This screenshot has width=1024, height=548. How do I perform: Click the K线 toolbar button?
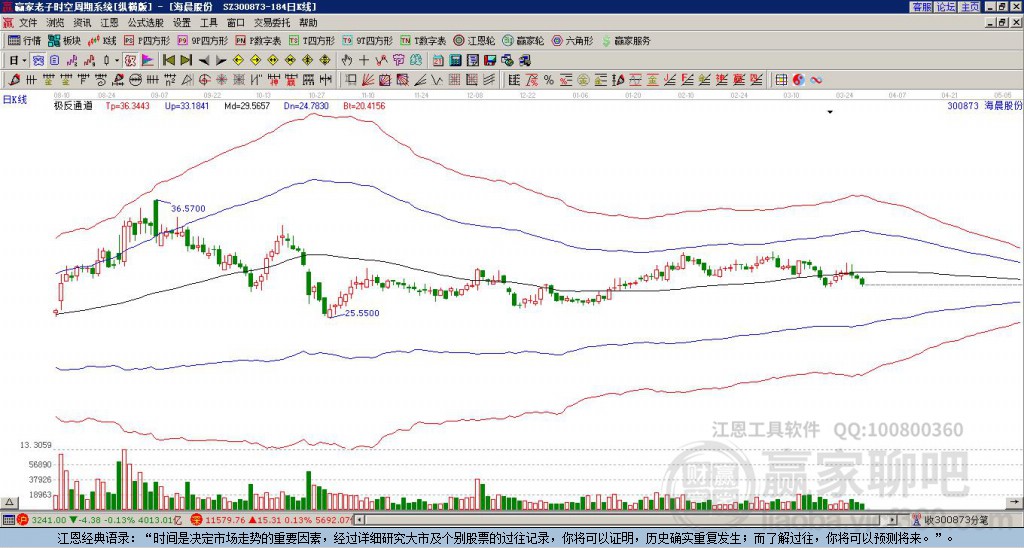point(103,40)
